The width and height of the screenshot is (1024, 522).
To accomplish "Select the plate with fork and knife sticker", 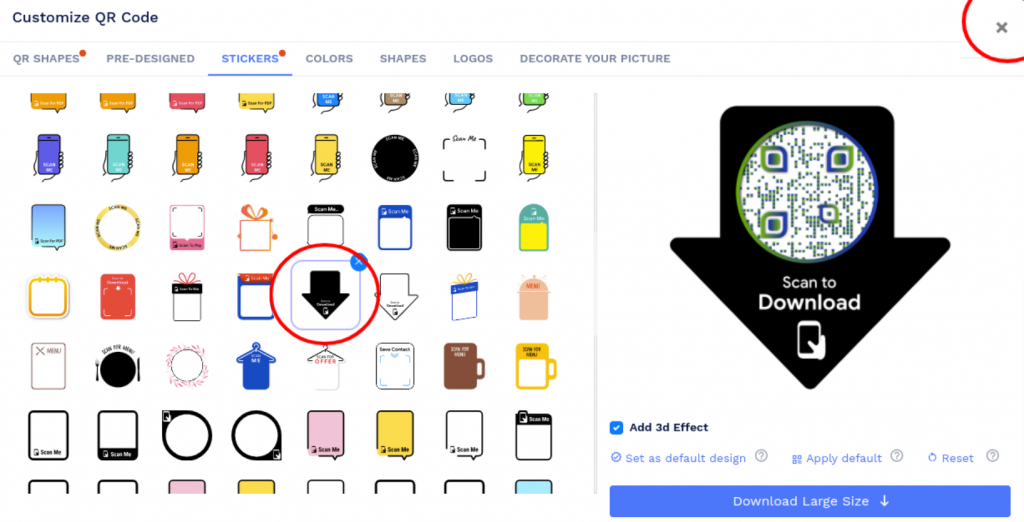I will (x=118, y=367).
